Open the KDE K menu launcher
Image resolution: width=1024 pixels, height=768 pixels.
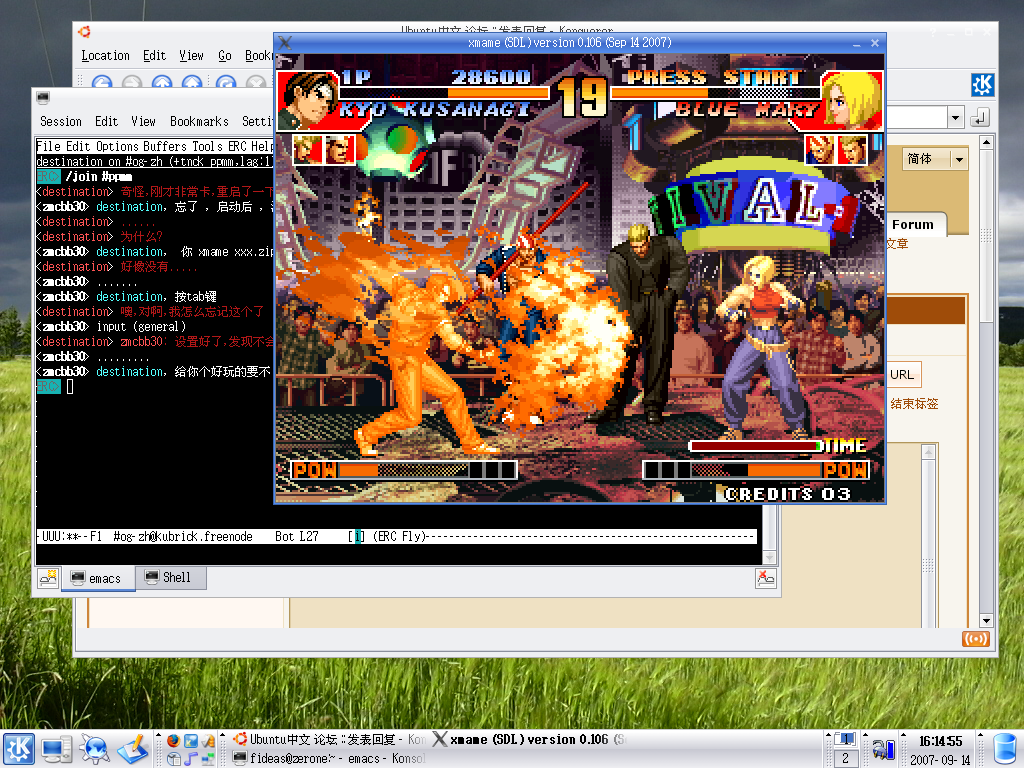[18, 749]
